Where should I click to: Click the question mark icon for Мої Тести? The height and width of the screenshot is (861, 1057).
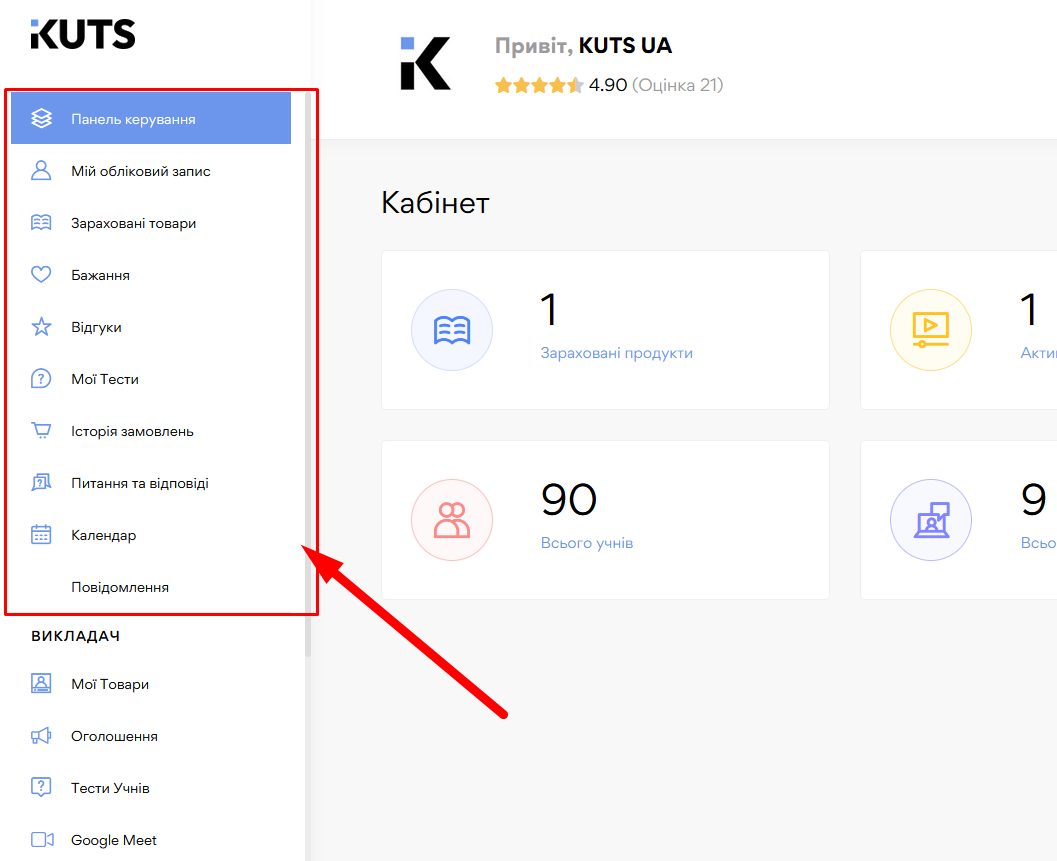coord(41,379)
